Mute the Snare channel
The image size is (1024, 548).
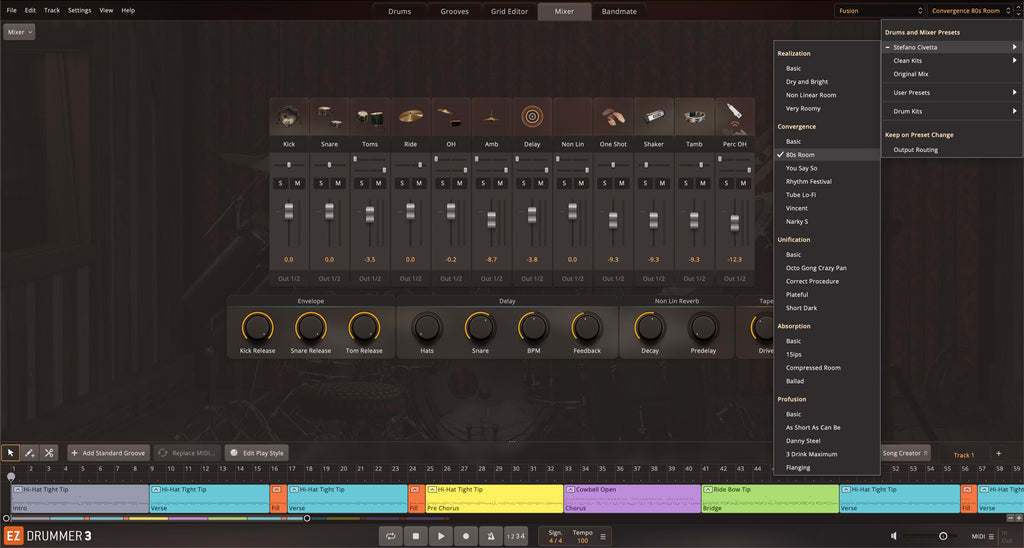338,183
